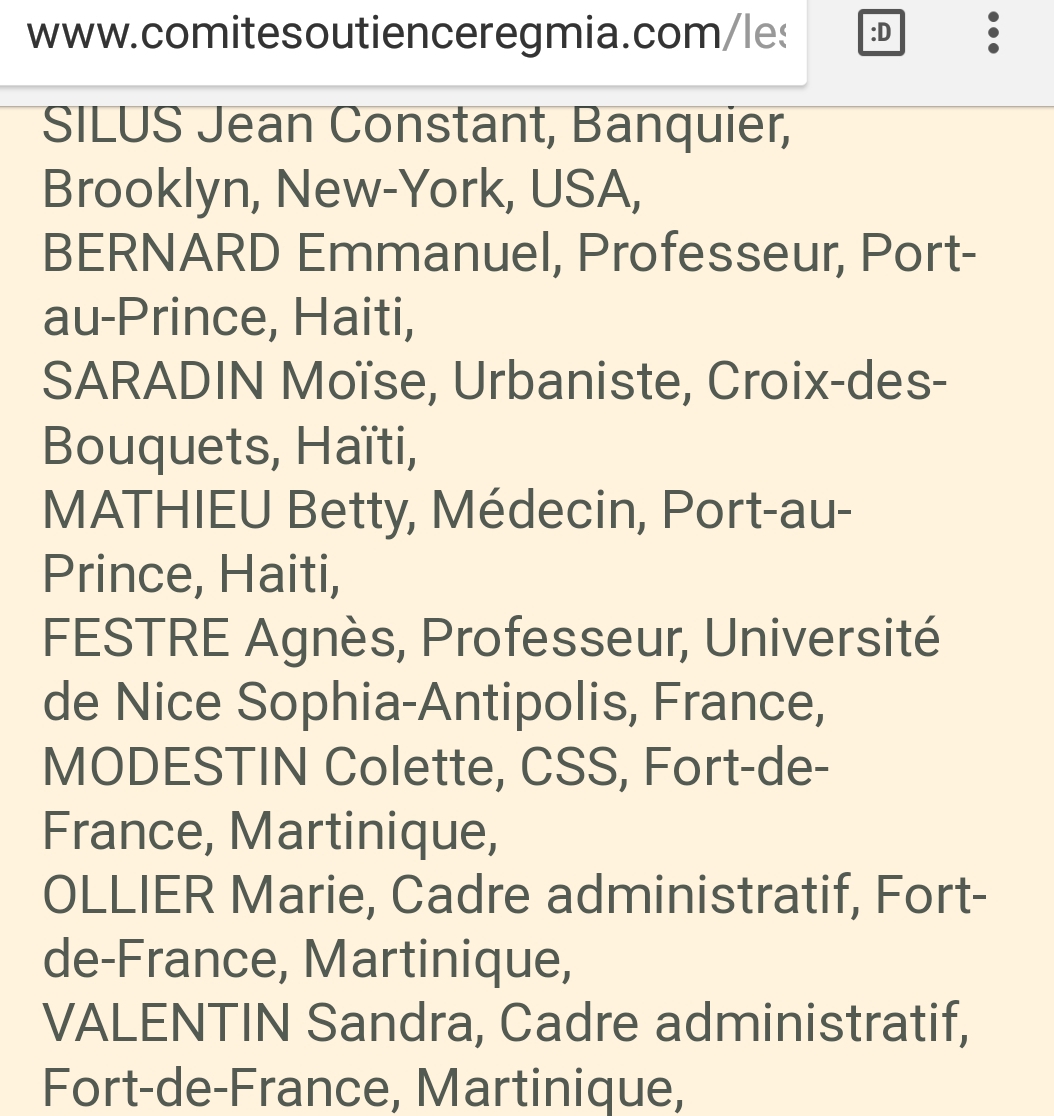Select the Brooklyn, New-York, USA line

click(x=342, y=190)
